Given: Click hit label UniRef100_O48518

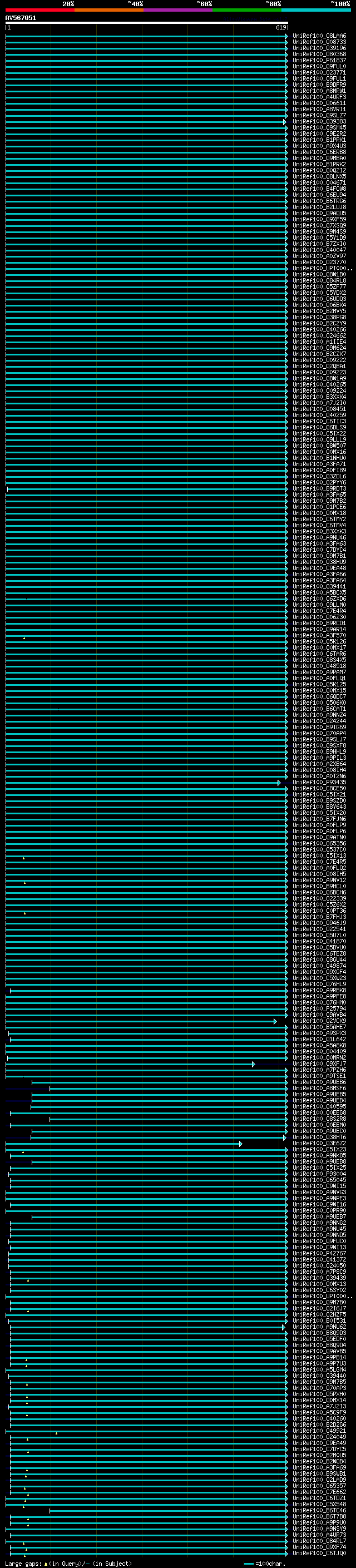Looking at the screenshot, I should [319, 666].
